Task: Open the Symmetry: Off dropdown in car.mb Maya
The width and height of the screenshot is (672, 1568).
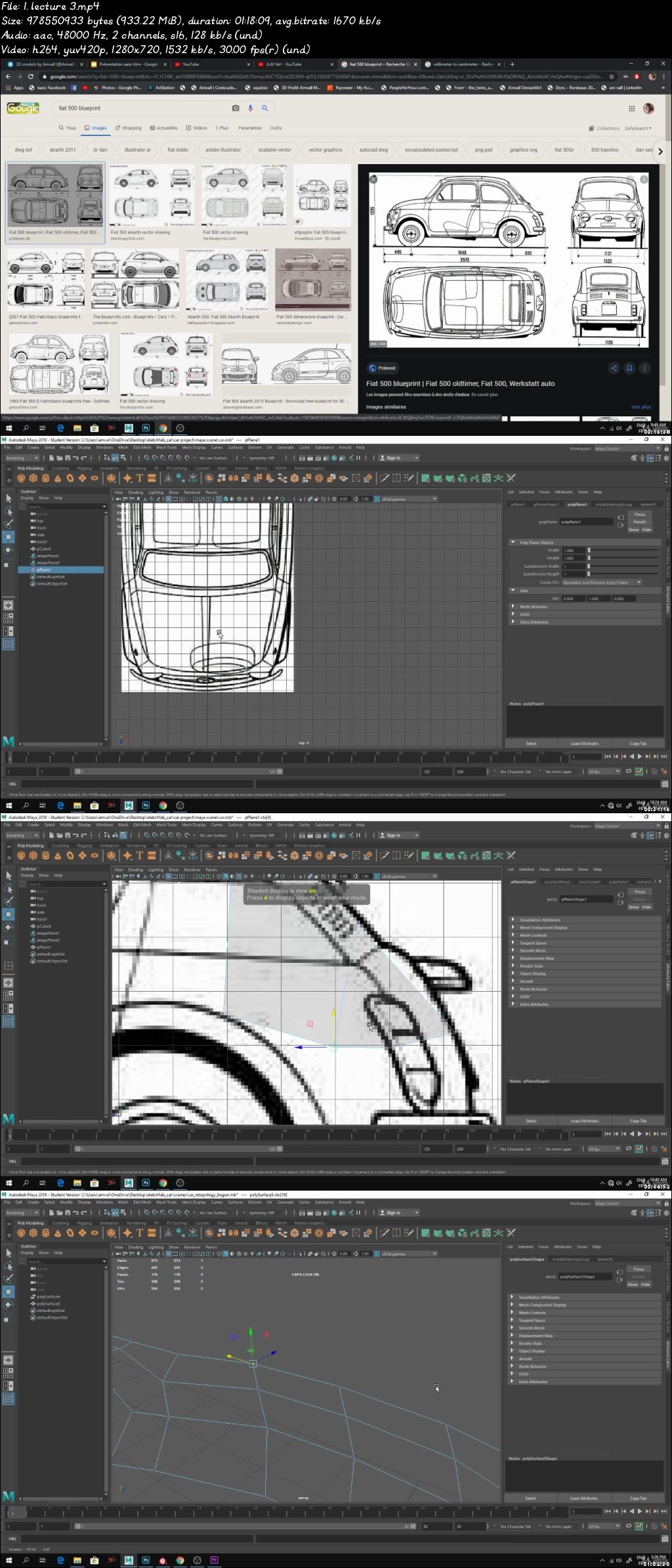Action: [x=262, y=458]
